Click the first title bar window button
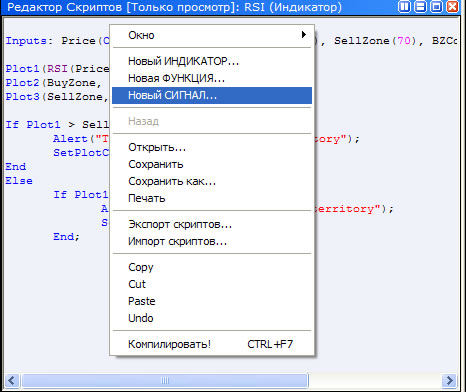The height and width of the screenshot is (392, 466). (x=404, y=7)
